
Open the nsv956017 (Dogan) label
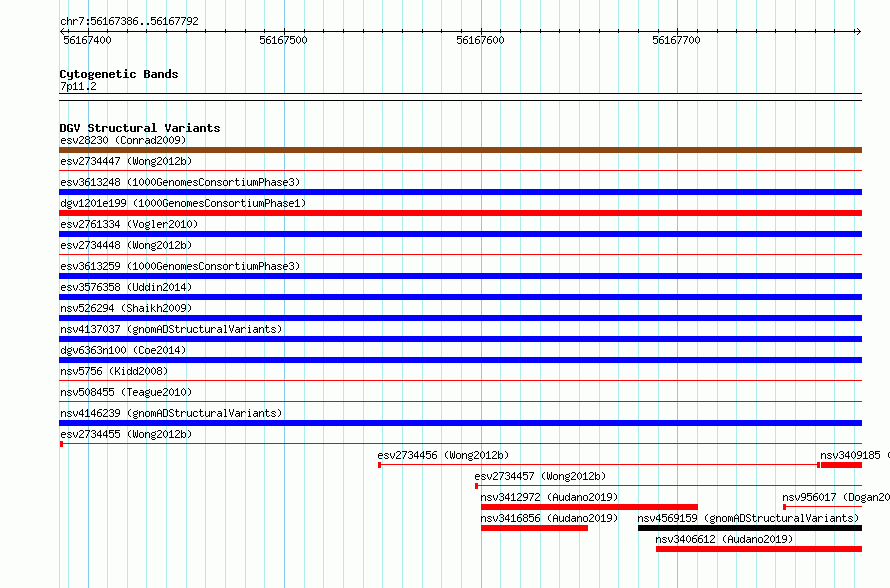pyautogui.click(x=836, y=497)
